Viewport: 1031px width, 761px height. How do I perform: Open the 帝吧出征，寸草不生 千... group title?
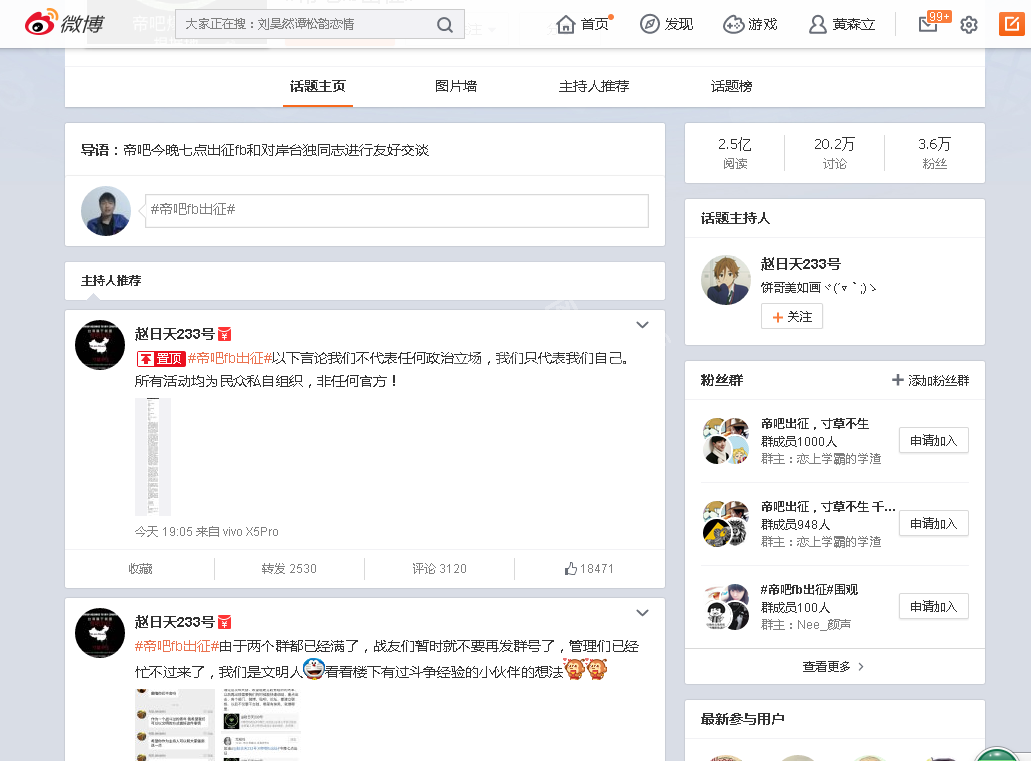click(828, 506)
